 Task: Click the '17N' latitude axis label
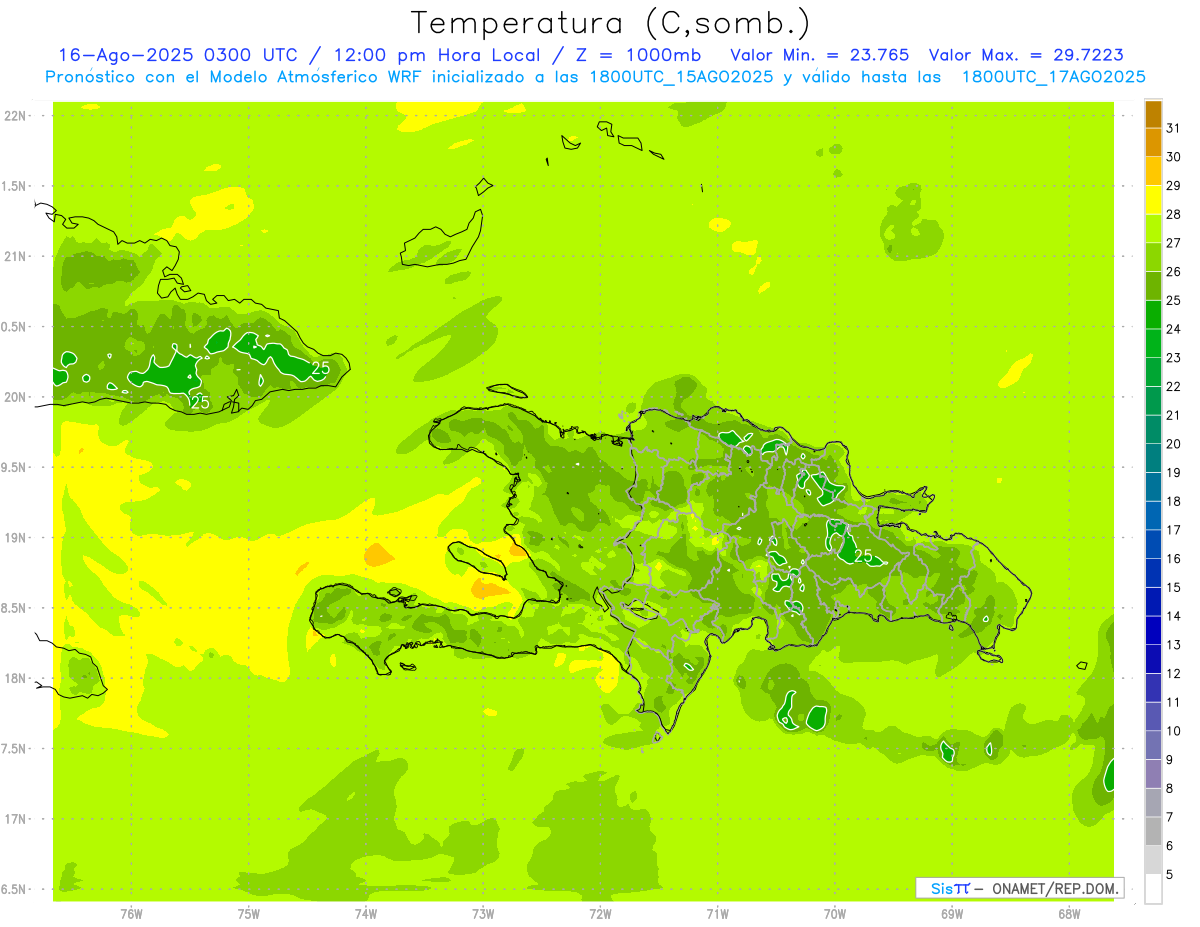16,819
